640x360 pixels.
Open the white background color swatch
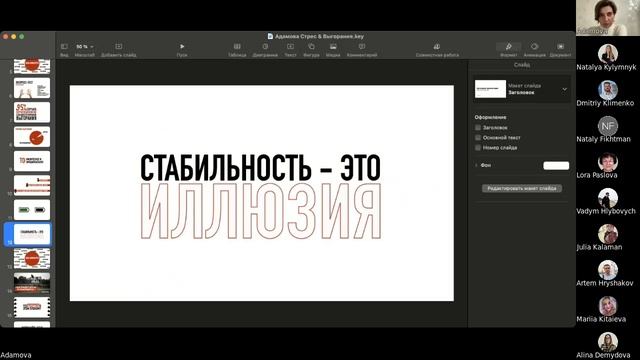coord(556,165)
